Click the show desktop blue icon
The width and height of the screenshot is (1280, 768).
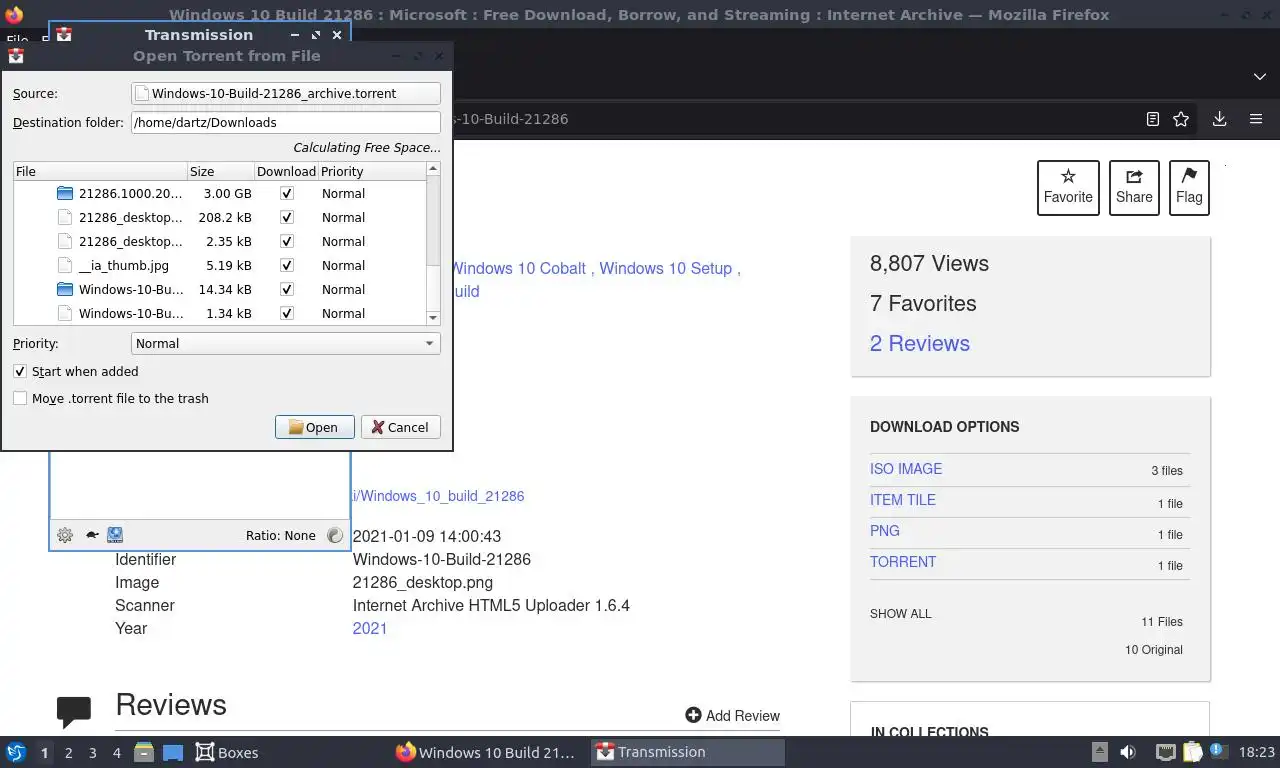pos(172,752)
